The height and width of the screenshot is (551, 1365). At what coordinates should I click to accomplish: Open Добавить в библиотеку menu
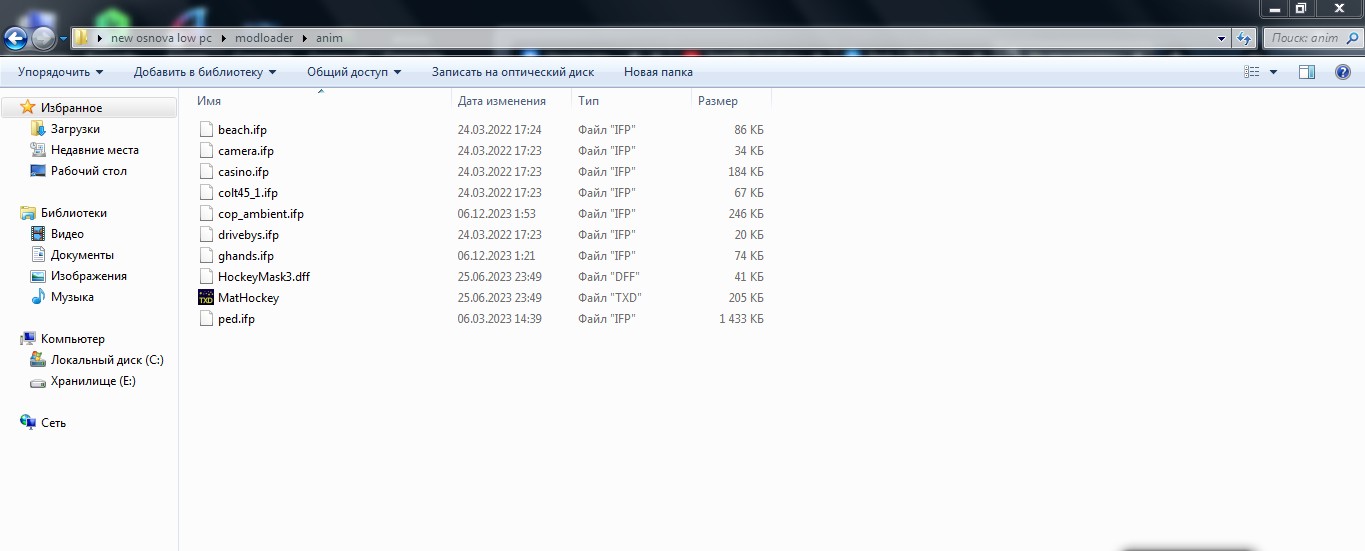coord(204,72)
